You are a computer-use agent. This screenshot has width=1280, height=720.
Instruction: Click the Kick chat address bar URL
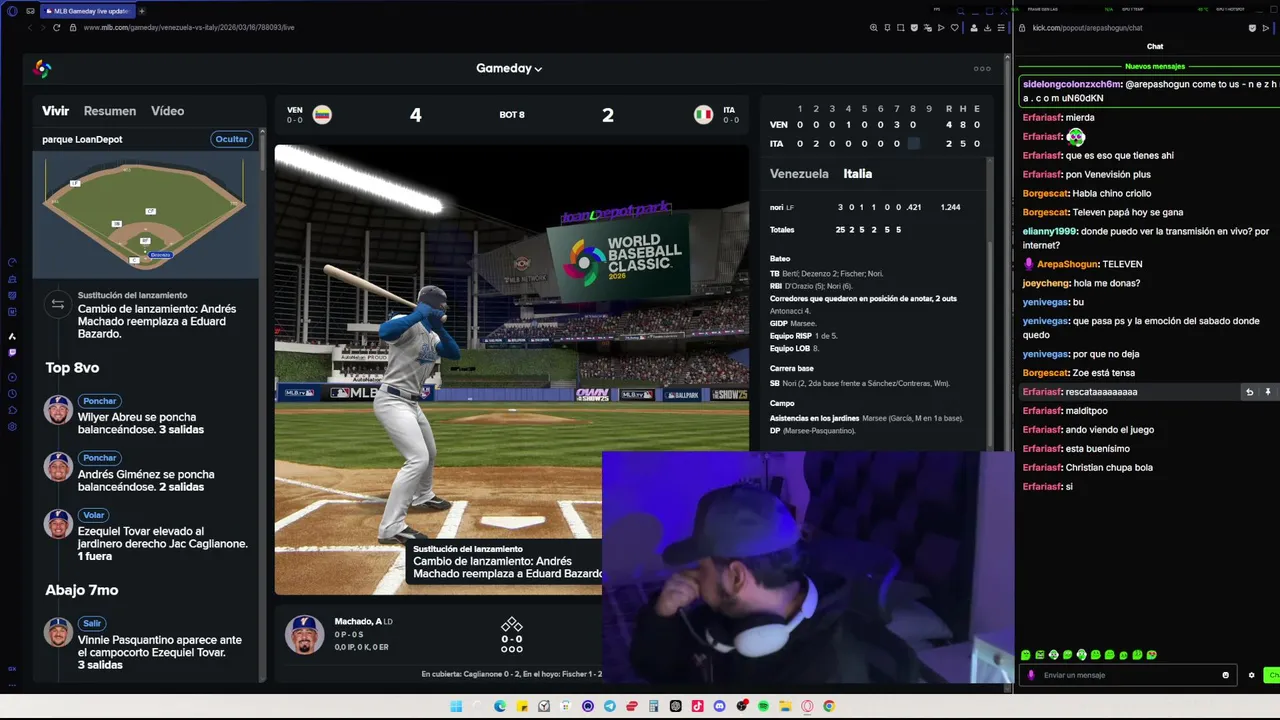pos(1087,28)
